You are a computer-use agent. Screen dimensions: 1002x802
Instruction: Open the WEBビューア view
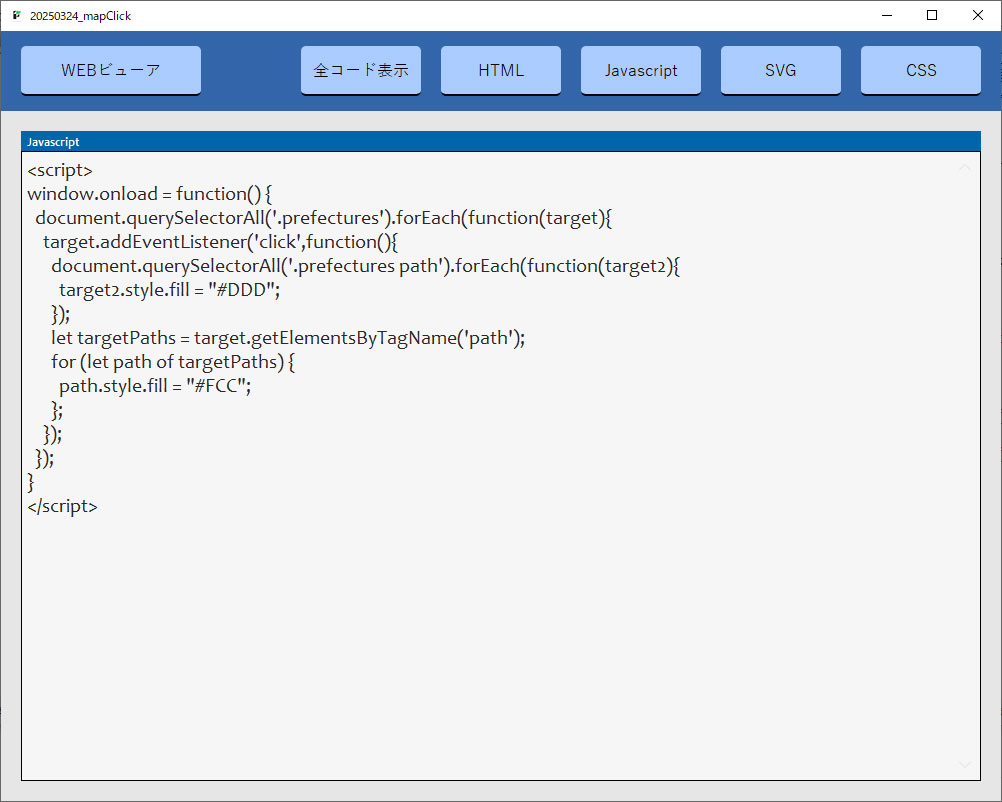coord(111,70)
